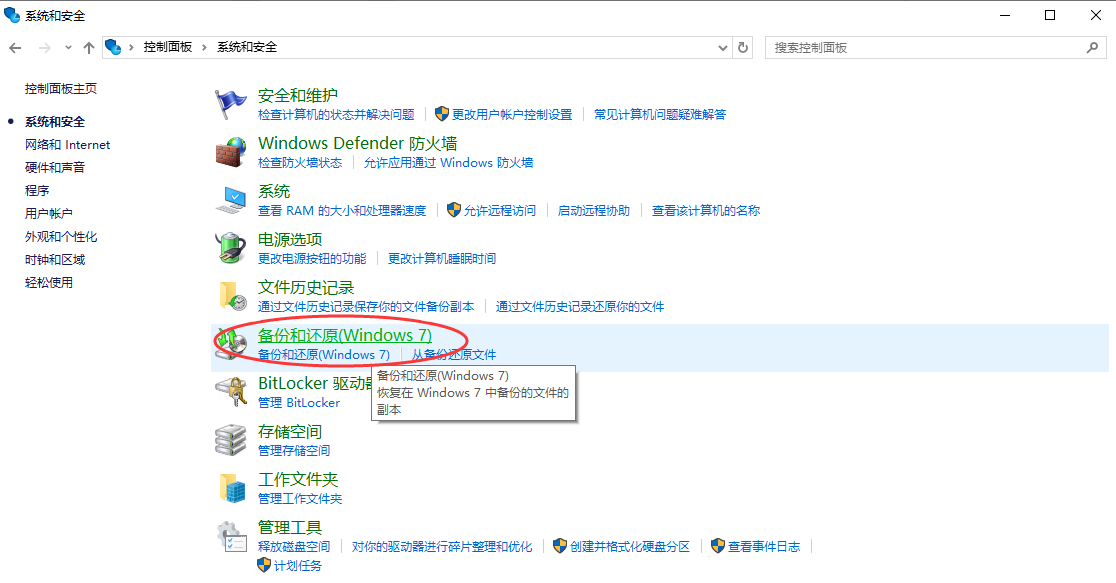Open 备份和还原(Windows 7)

tap(347, 335)
